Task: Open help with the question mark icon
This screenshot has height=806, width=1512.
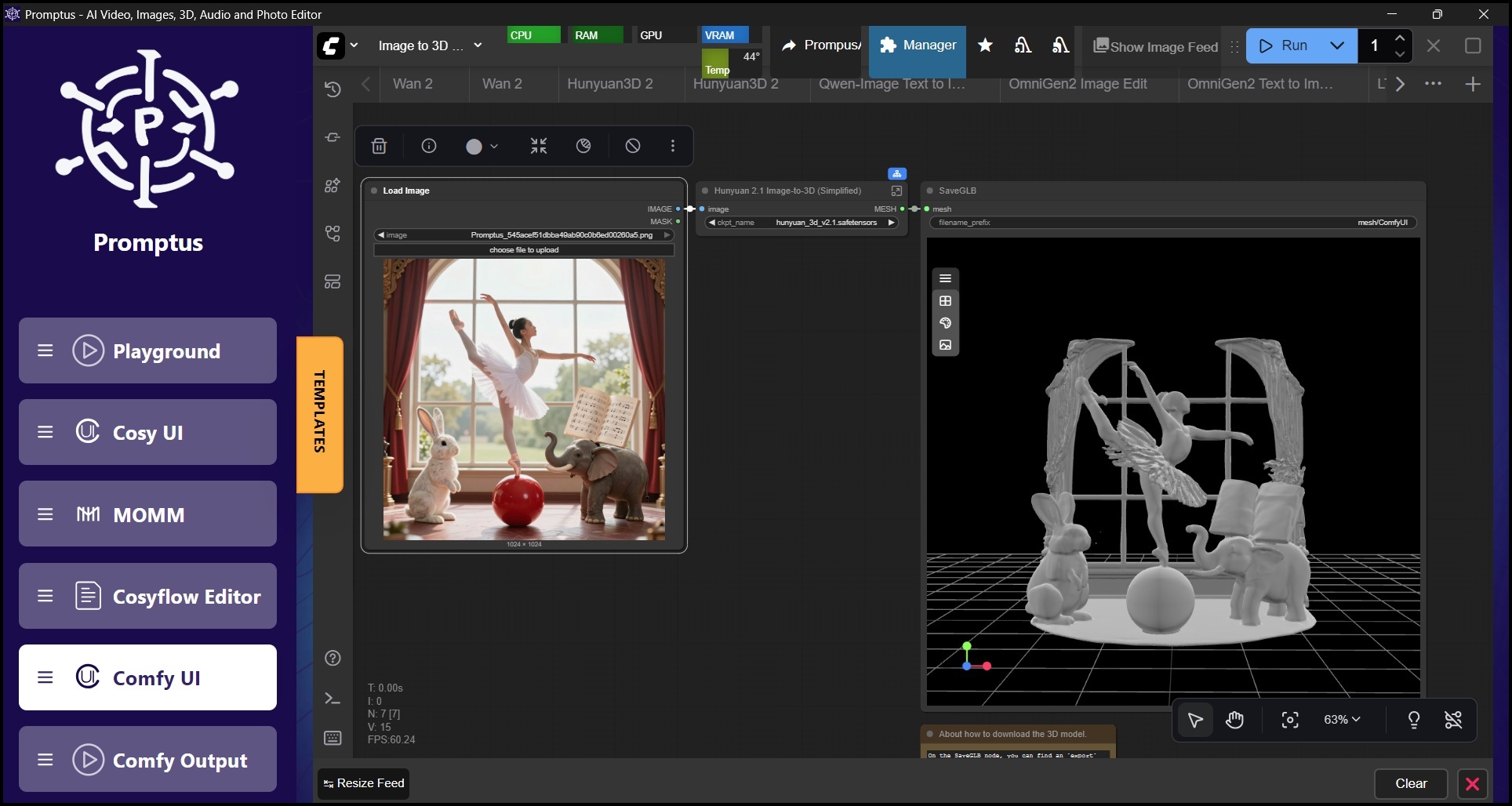Action: [333, 659]
